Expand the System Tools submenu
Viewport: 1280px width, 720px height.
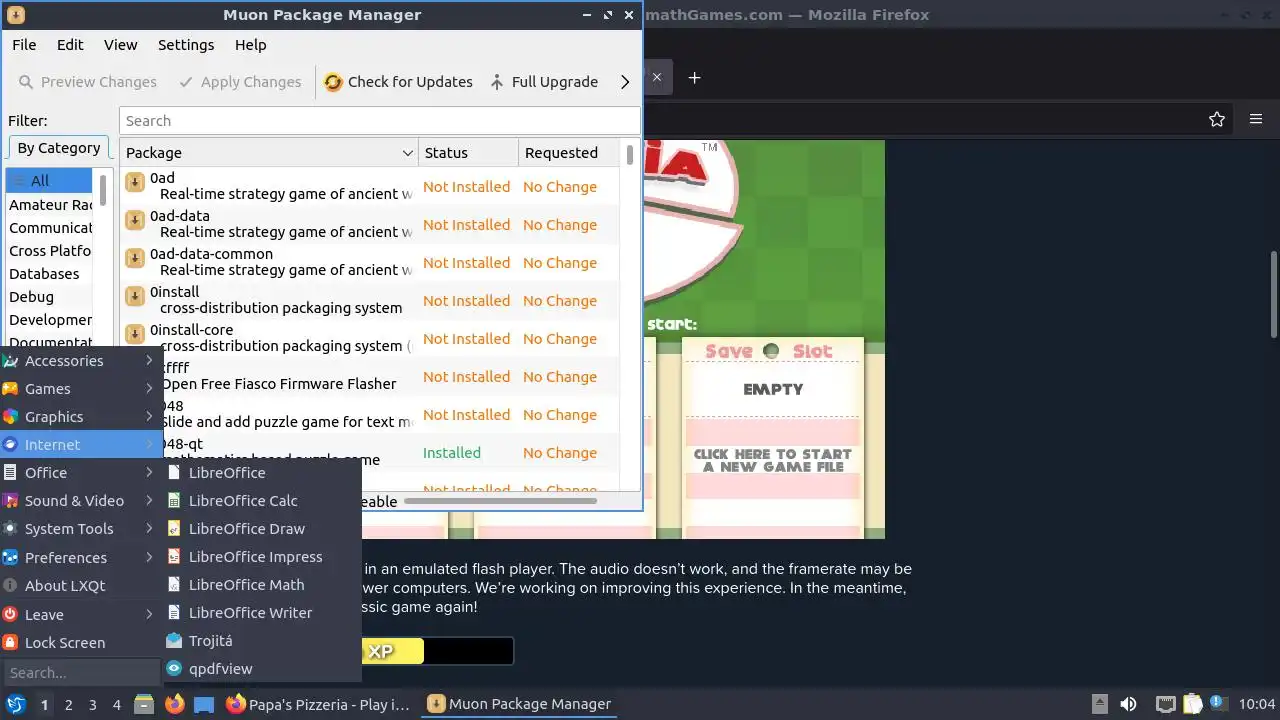pos(81,529)
